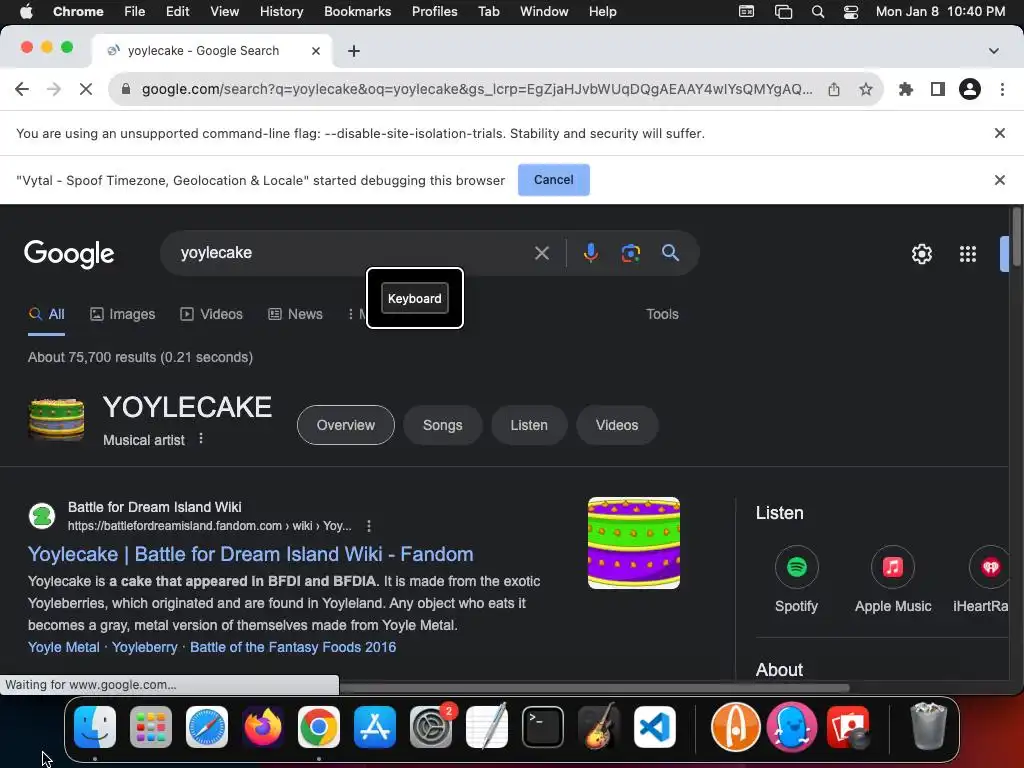Click the yoylecake cake result thumbnail
This screenshot has width=1024, height=768.
(x=633, y=543)
